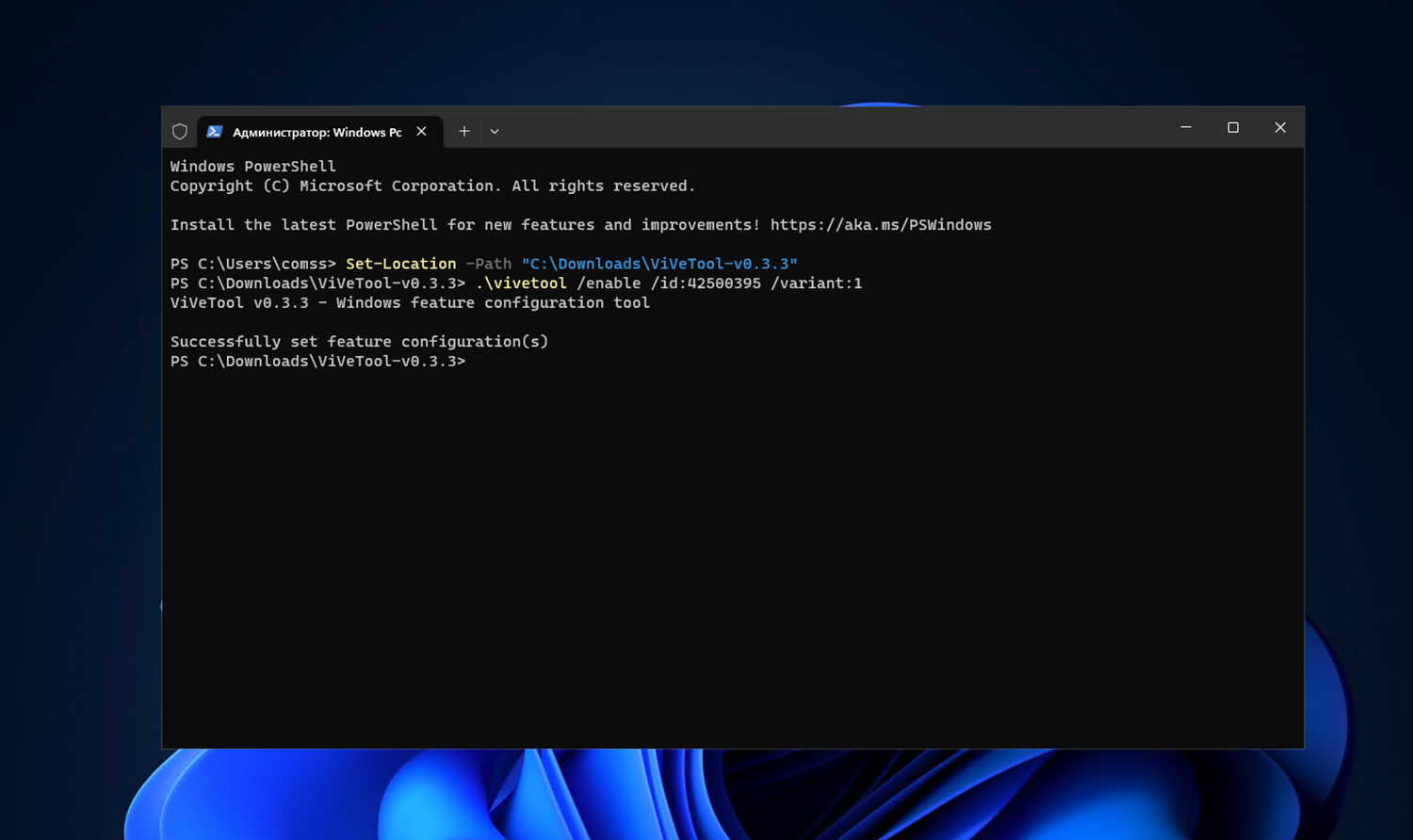Click the last empty PS C:\Downloads\ViVeTool-v0.3.3> prompt
The height and width of the screenshot is (840, 1413).
point(317,362)
